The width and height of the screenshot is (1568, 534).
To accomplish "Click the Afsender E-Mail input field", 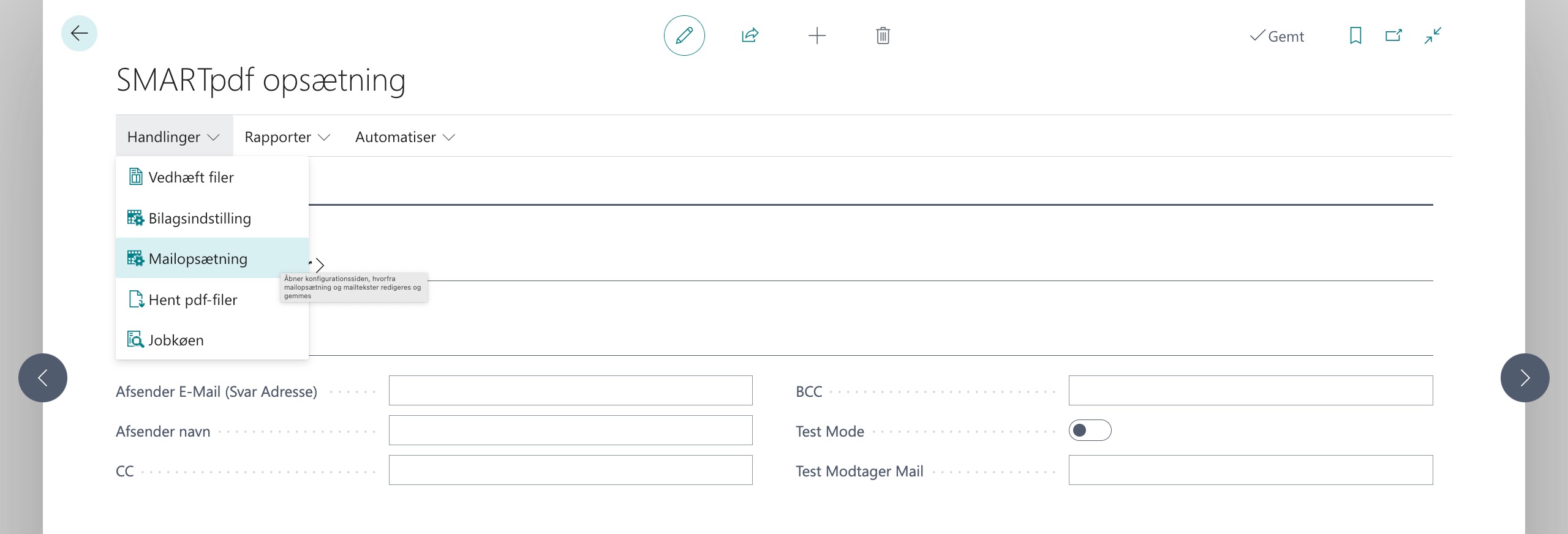I will [x=570, y=391].
